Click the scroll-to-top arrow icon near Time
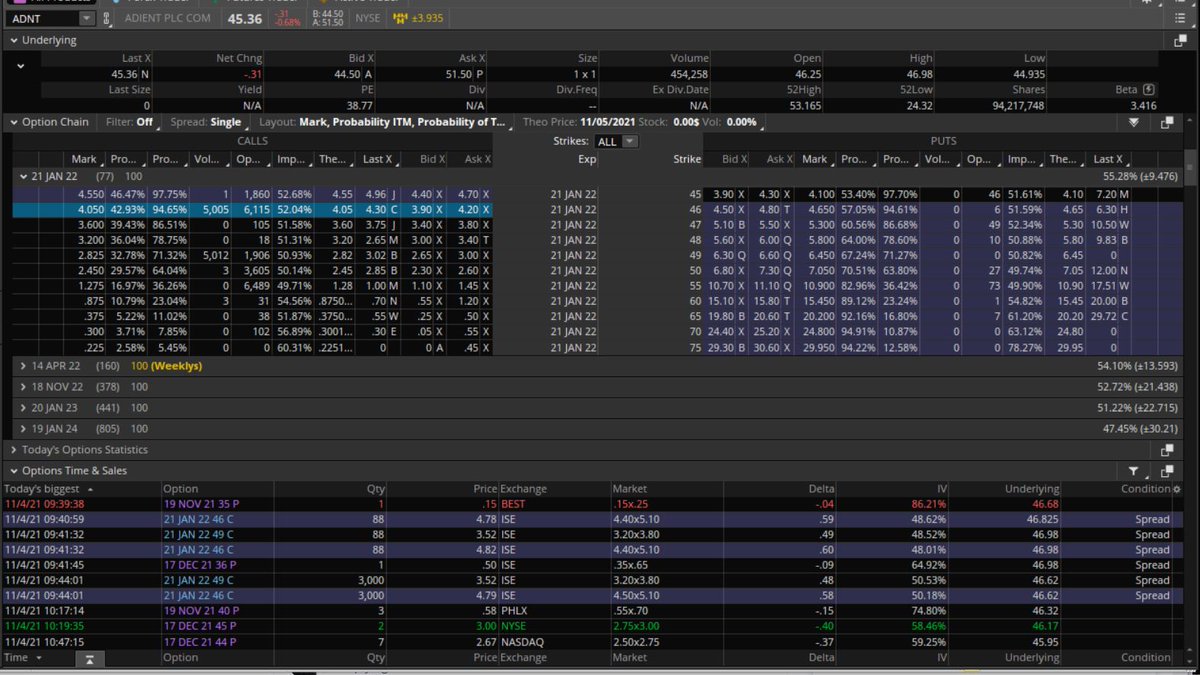This screenshot has height=675, width=1200. click(88, 658)
